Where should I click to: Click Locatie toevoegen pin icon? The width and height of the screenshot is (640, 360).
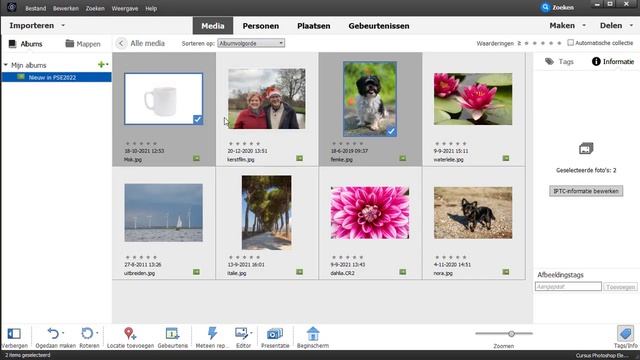click(130, 333)
